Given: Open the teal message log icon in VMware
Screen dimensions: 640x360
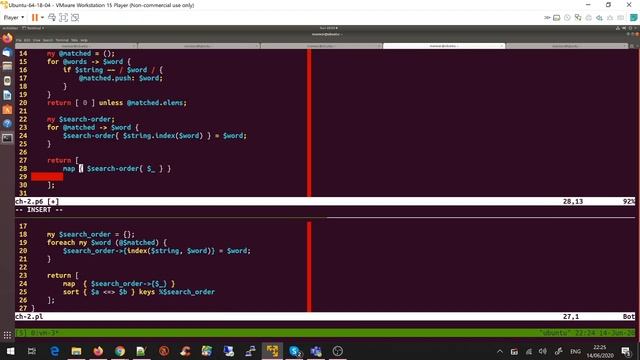Looking at the screenshot, I should coord(633,18).
